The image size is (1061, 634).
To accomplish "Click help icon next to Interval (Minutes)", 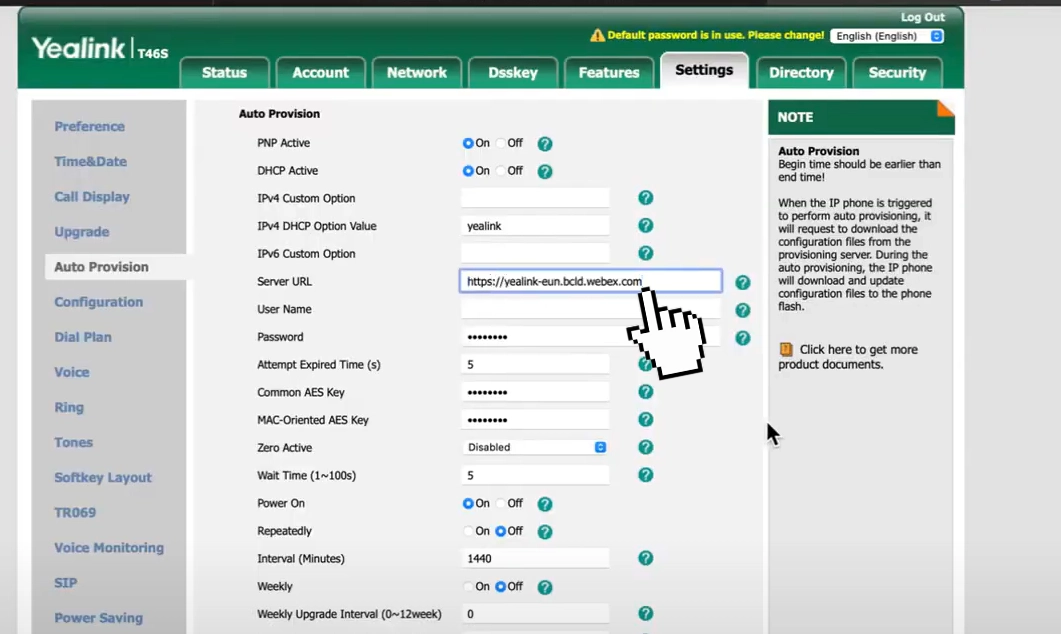I will click(646, 558).
